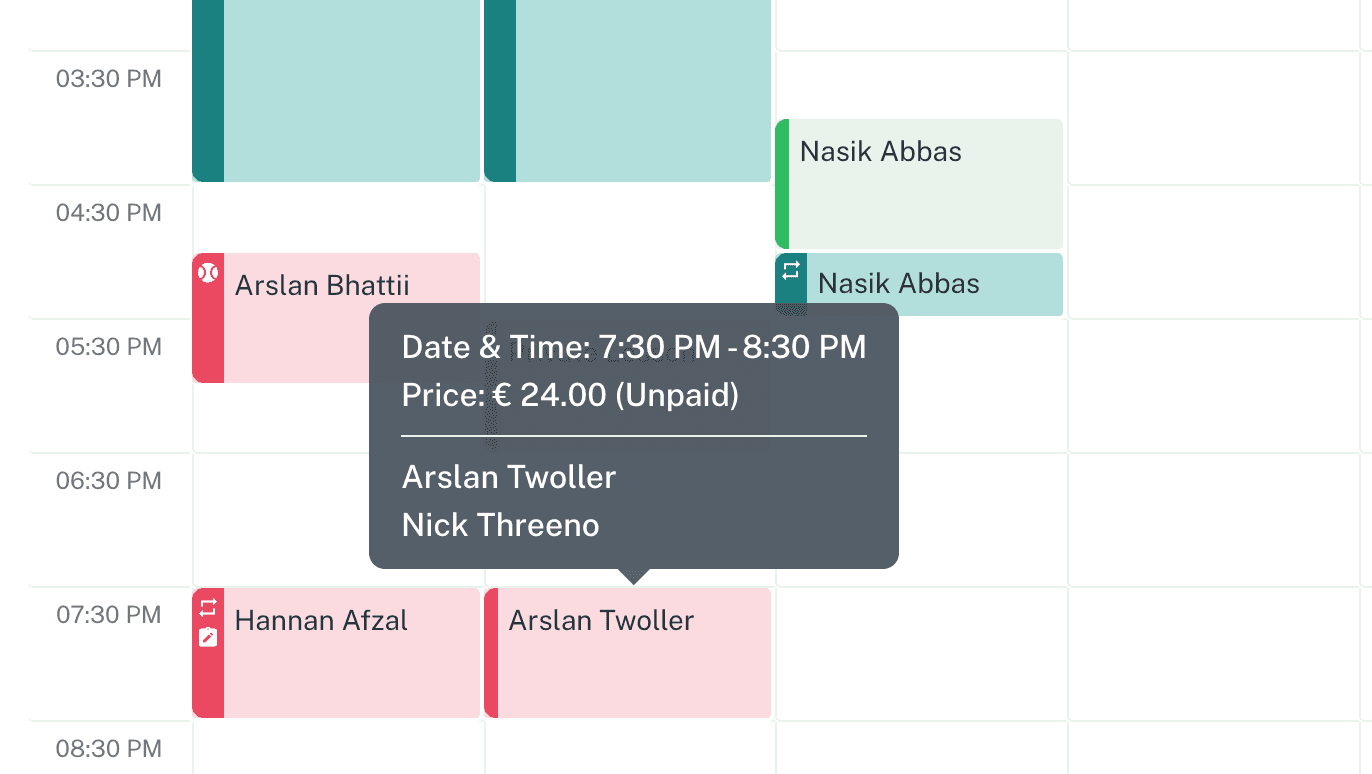Click note edit icon on Hannan Afzal booking
1372x774 pixels.
tap(208, 637)
